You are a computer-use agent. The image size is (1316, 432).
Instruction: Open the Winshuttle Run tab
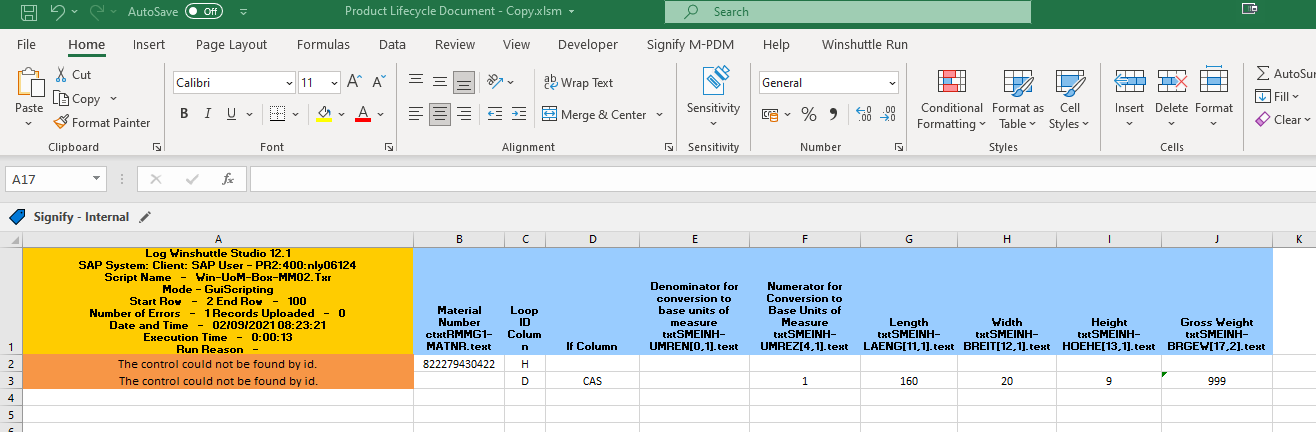864,44
